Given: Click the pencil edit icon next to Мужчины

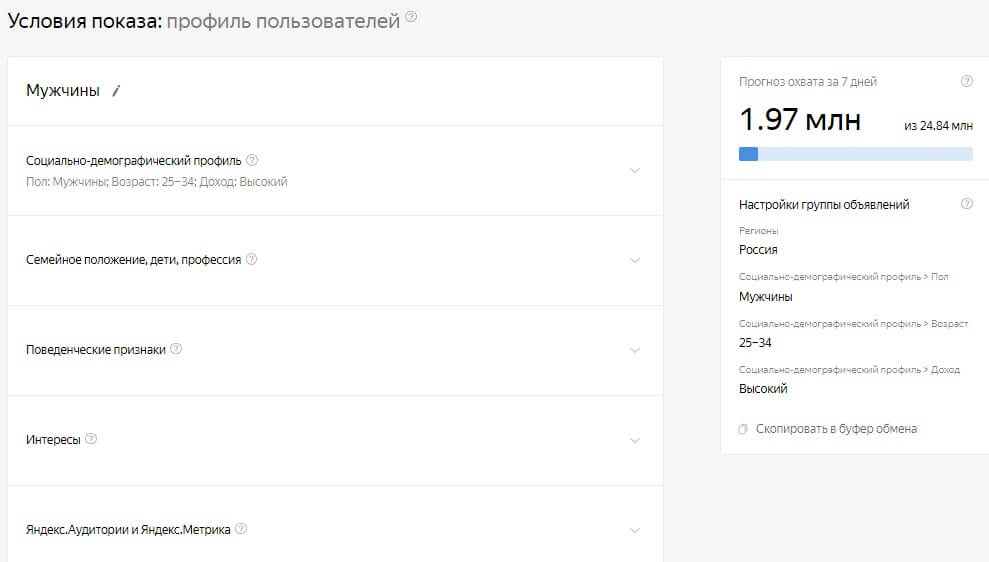Looking at the screenshot, I should pos(116,91).
